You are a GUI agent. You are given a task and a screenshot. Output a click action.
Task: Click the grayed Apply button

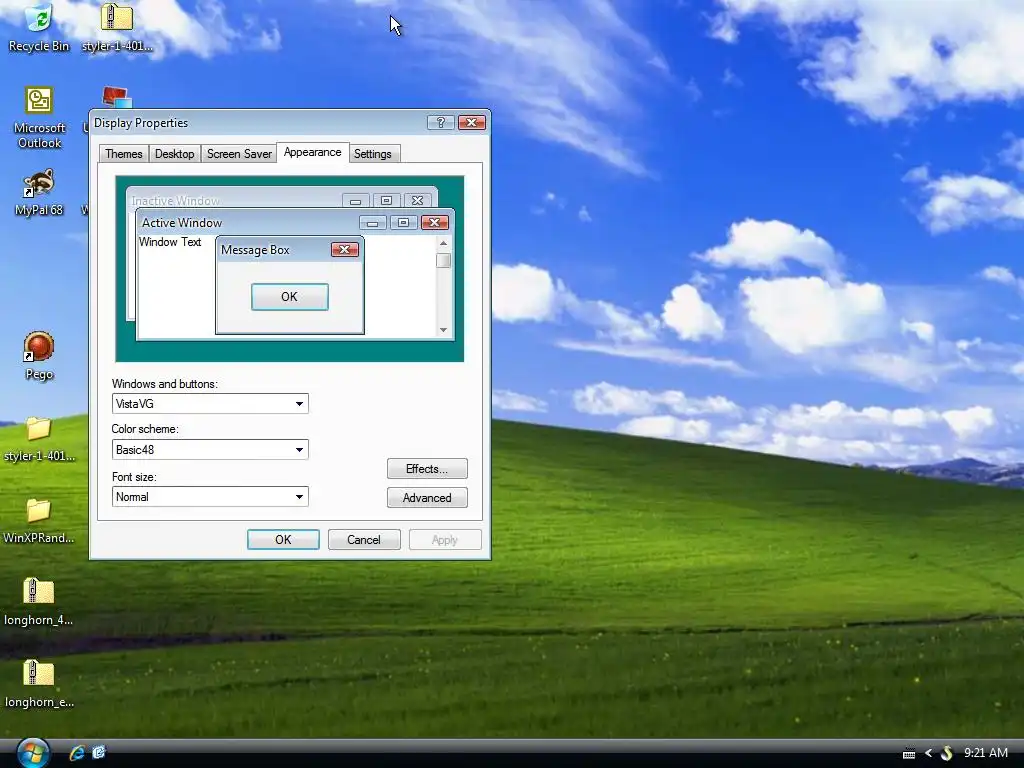[445, 539]
